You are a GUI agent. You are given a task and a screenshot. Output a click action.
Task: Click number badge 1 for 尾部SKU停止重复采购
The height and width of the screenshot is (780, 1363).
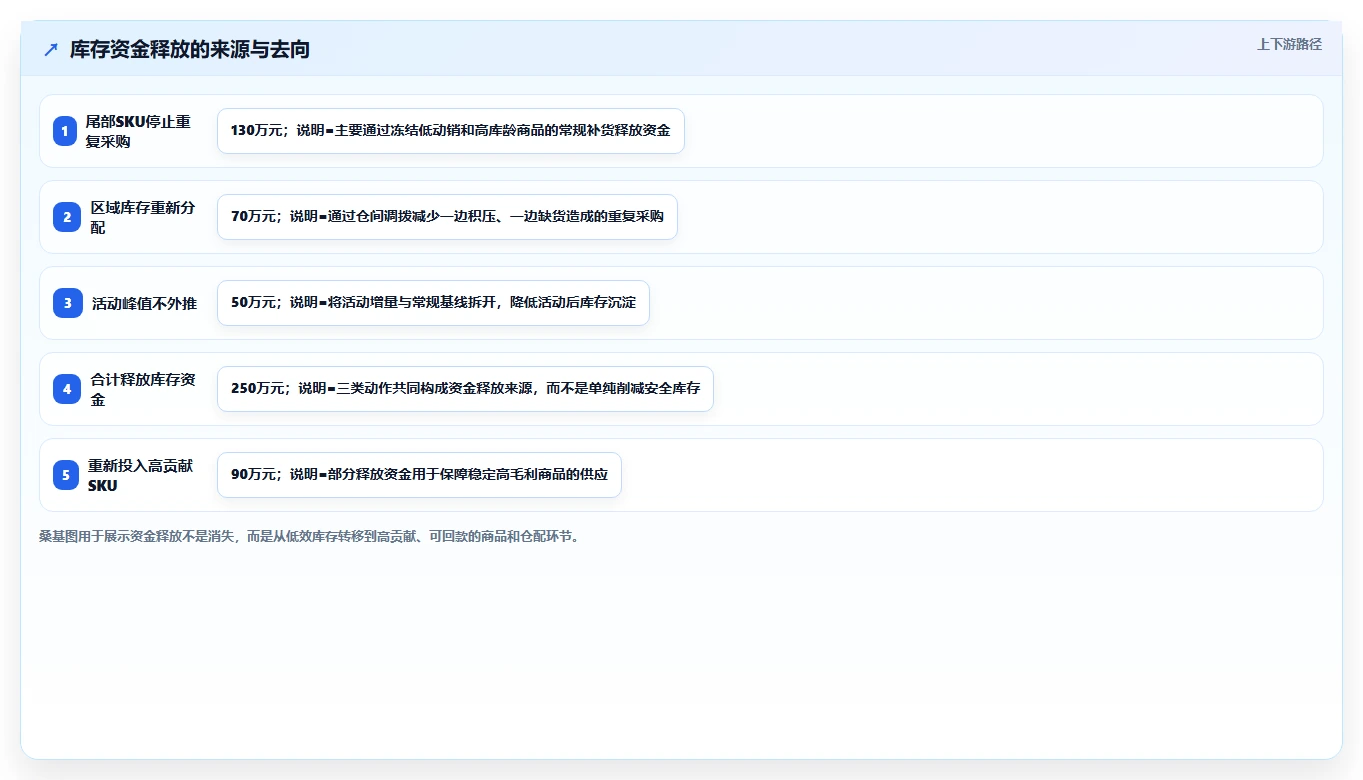(65, 131)
